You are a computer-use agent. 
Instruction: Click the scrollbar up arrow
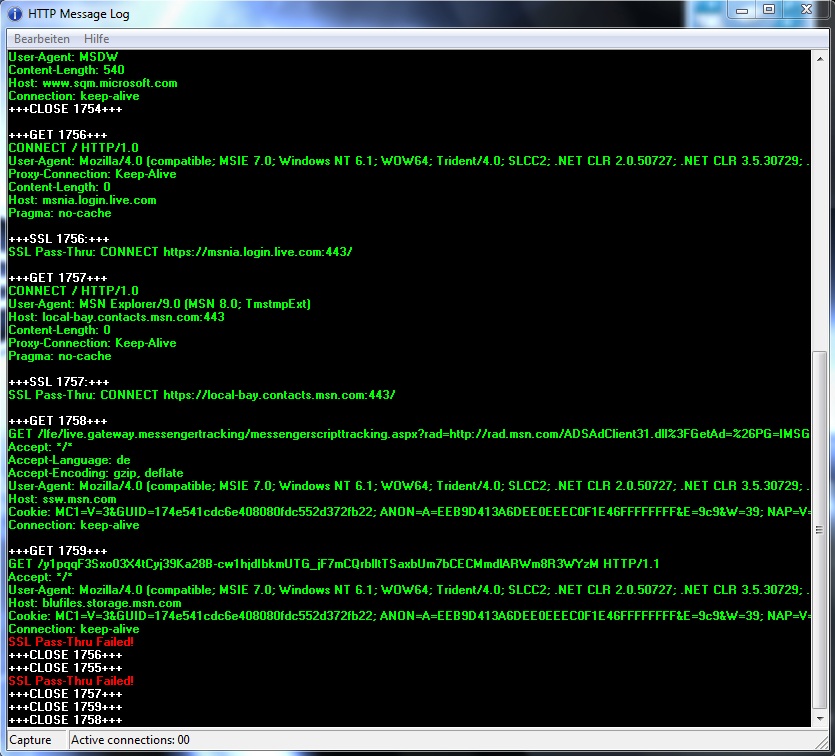point(820,59)
